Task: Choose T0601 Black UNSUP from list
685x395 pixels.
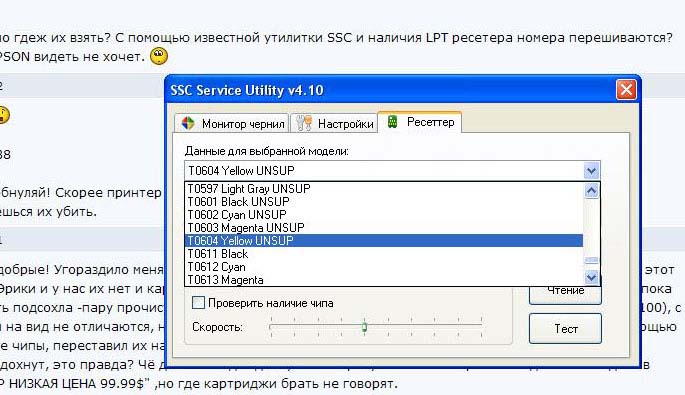Action: pyautogui.click(x=384, y=201)
